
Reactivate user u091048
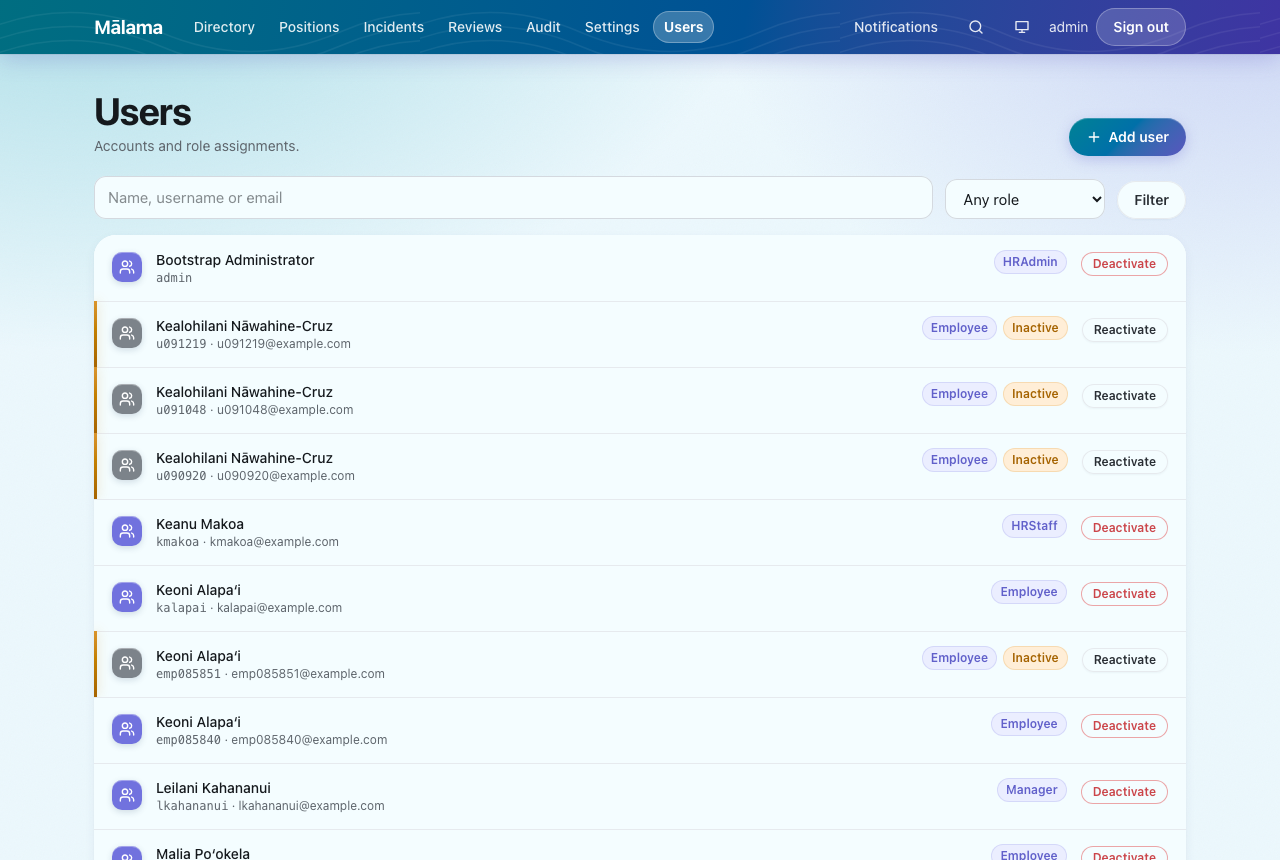pyautogui.click(x=1125, y=396)
